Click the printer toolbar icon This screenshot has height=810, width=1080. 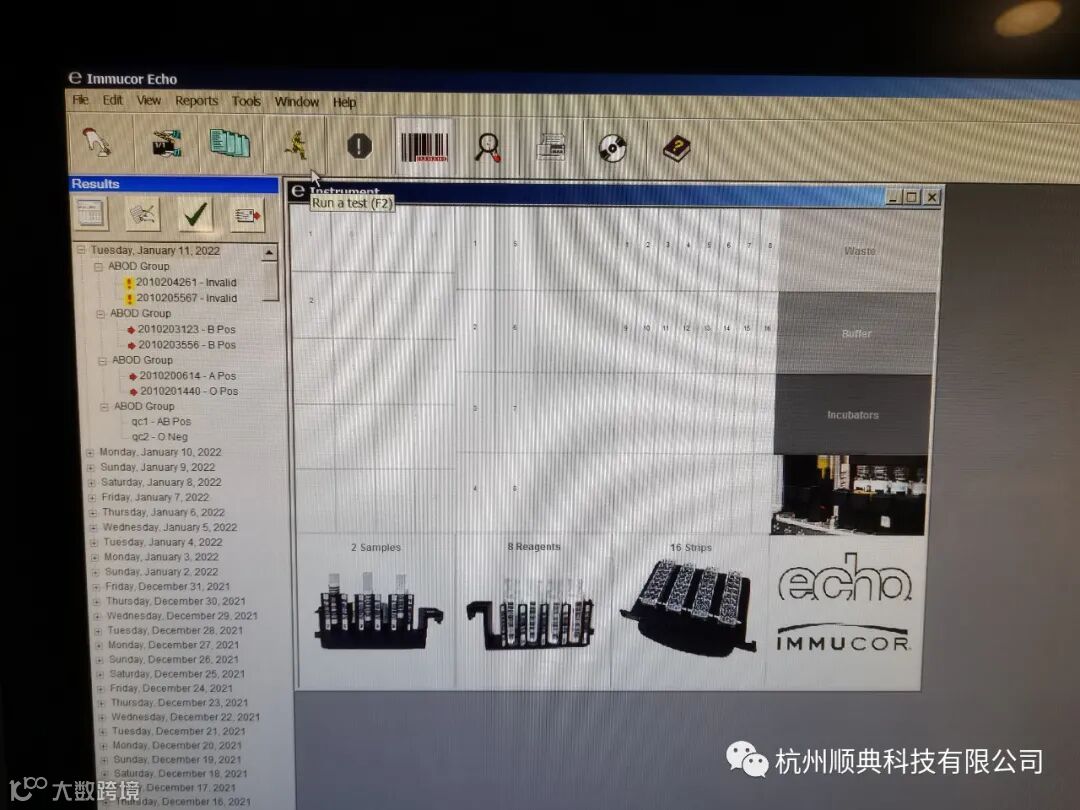pyautogui.click(x=551, y=147)
